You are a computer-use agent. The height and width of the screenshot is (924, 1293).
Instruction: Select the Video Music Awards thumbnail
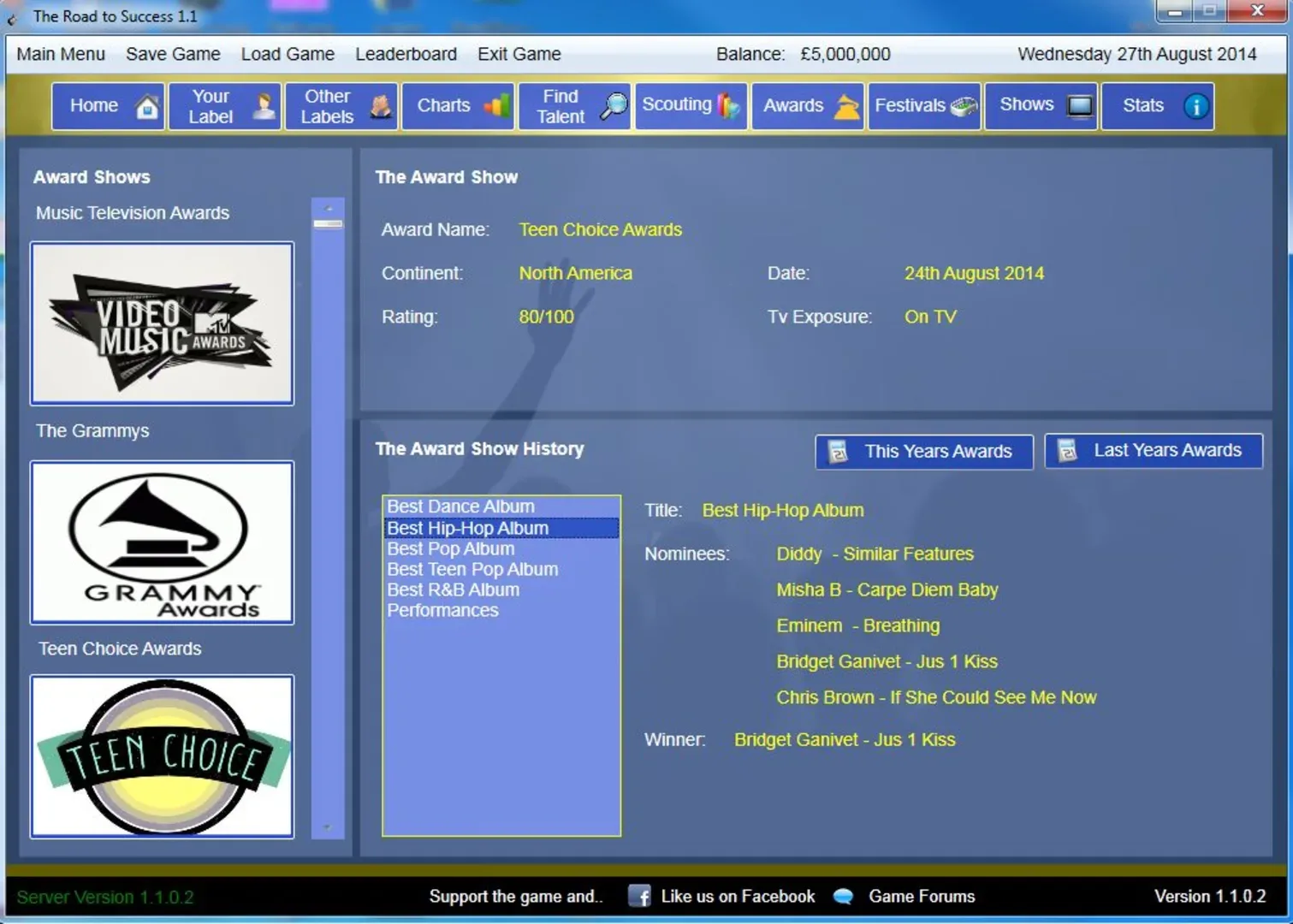point(162,323)
